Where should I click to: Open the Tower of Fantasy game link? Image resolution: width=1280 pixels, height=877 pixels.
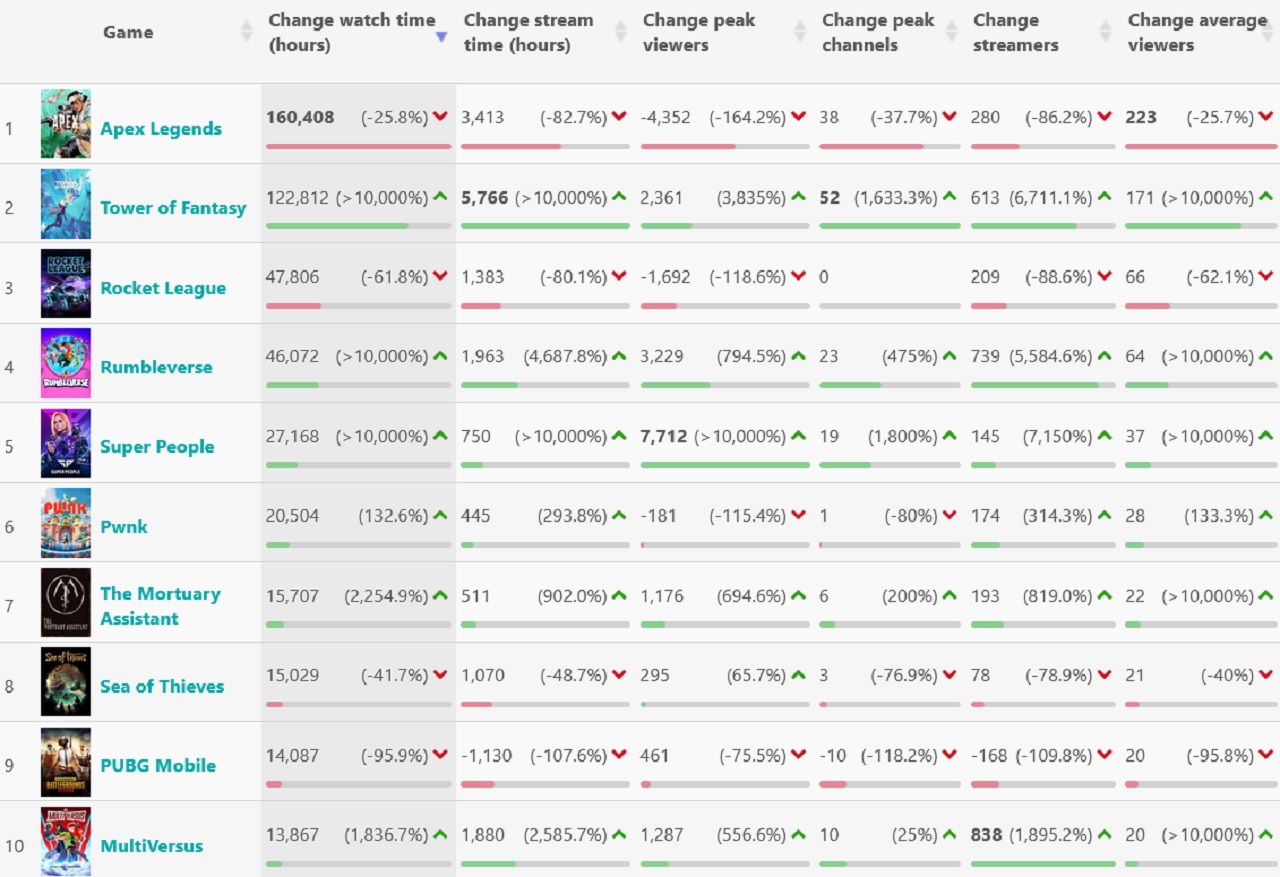pos(173,208)
